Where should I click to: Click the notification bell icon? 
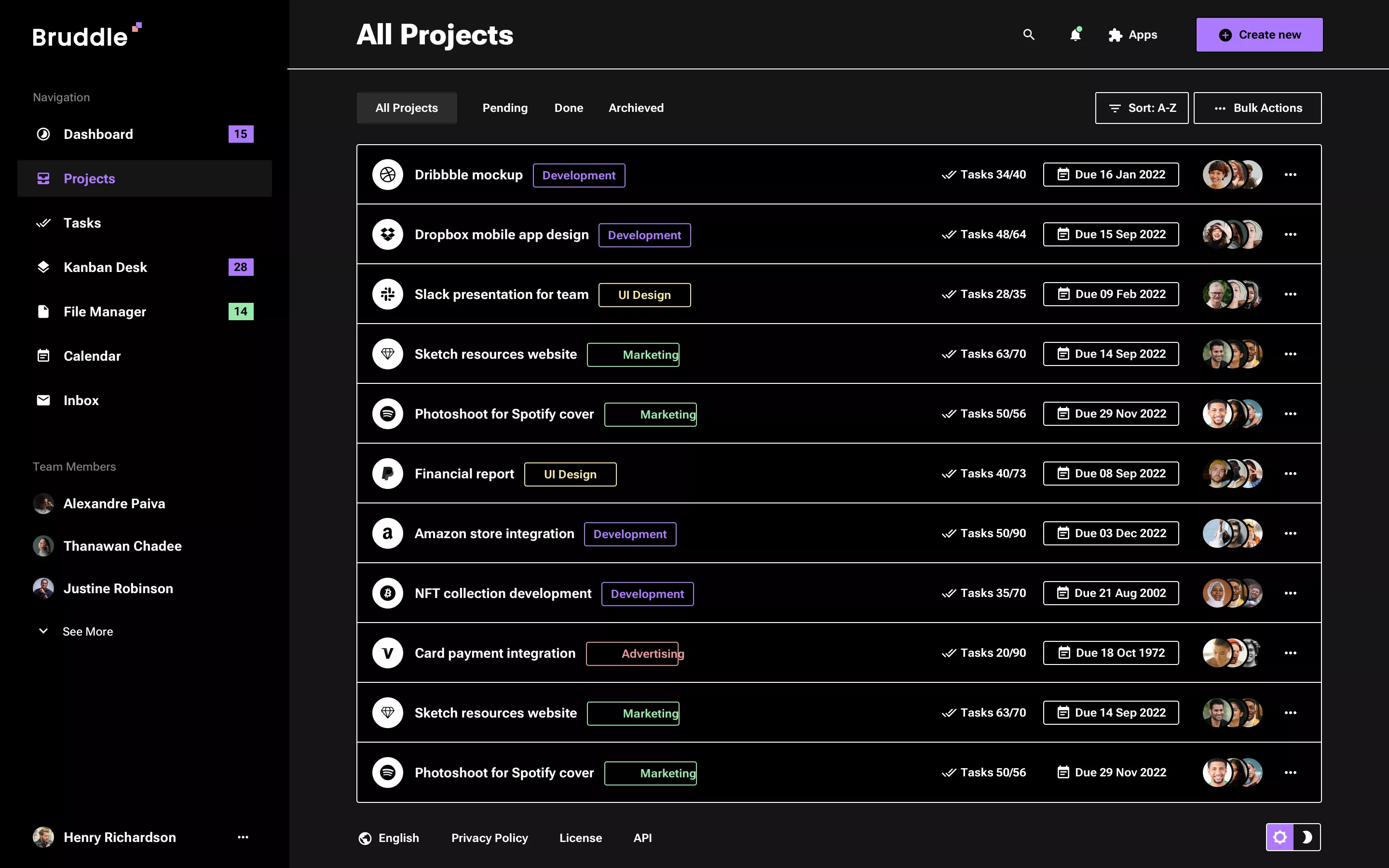click(1076, 34)
